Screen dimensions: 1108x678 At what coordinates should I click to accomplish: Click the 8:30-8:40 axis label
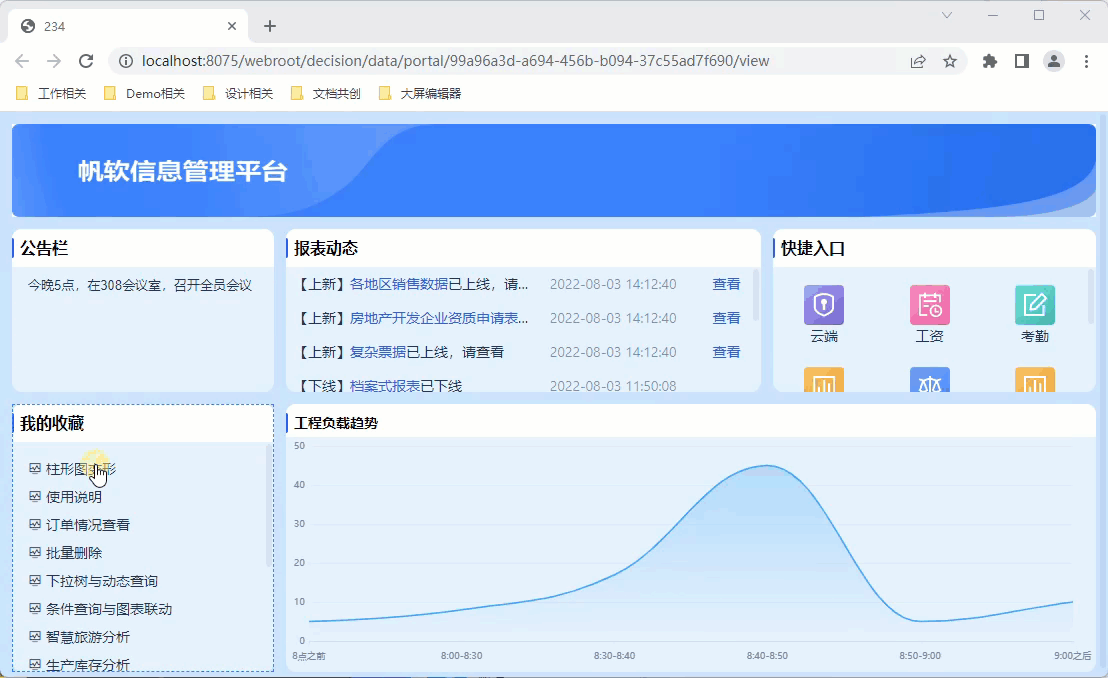614,655
